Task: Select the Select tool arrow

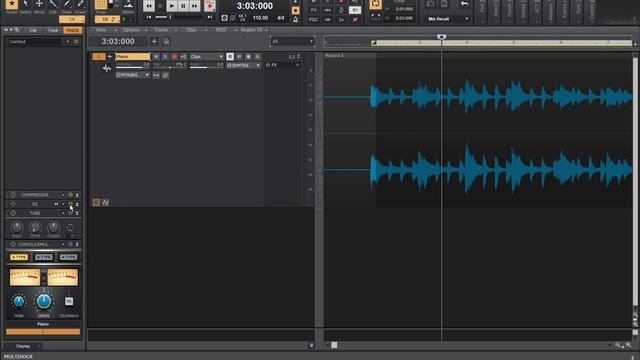Action: [25, 5]
